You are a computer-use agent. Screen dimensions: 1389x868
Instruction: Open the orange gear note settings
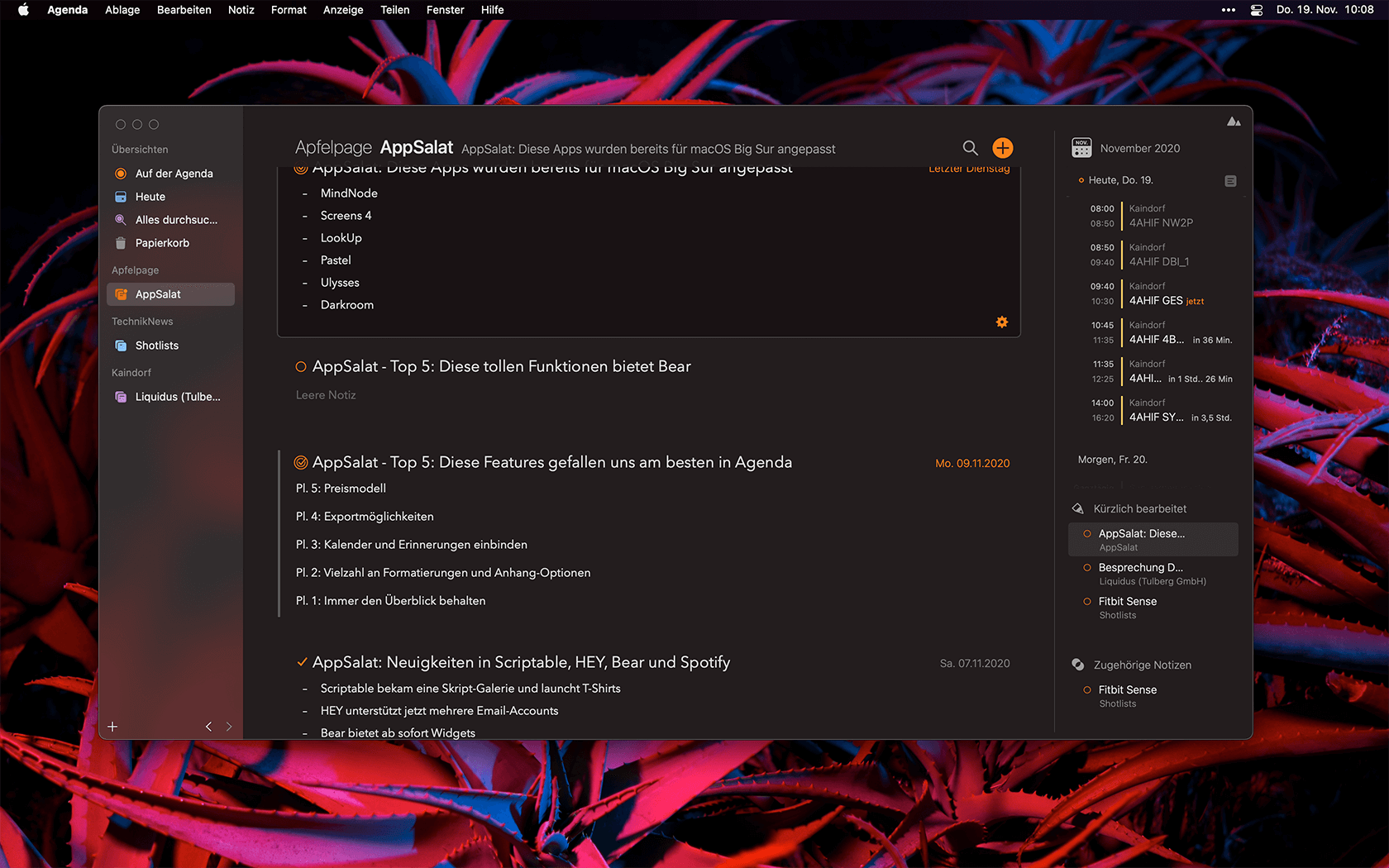click(1001, 322)
